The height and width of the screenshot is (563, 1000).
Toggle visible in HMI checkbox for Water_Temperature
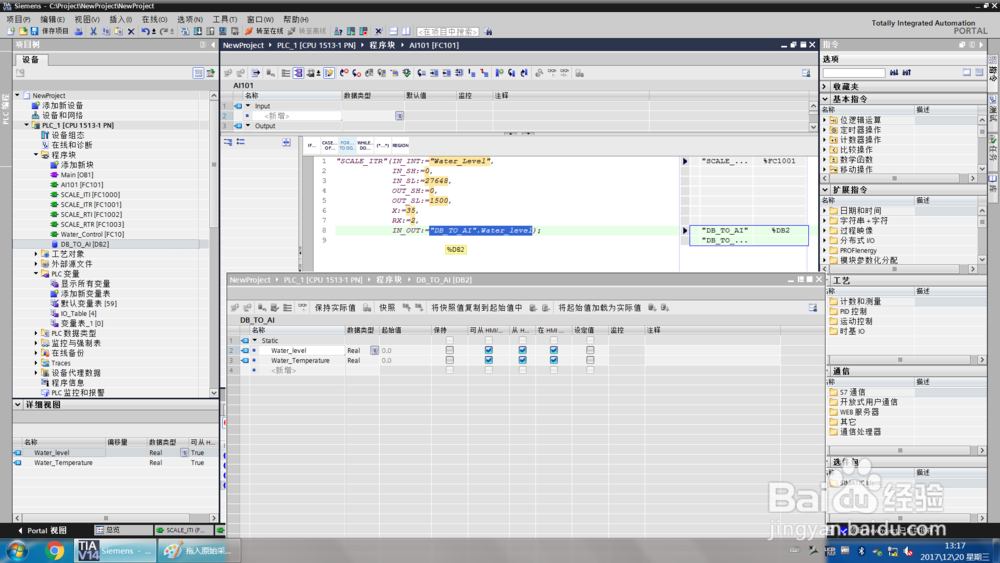[x=554, y=360]
